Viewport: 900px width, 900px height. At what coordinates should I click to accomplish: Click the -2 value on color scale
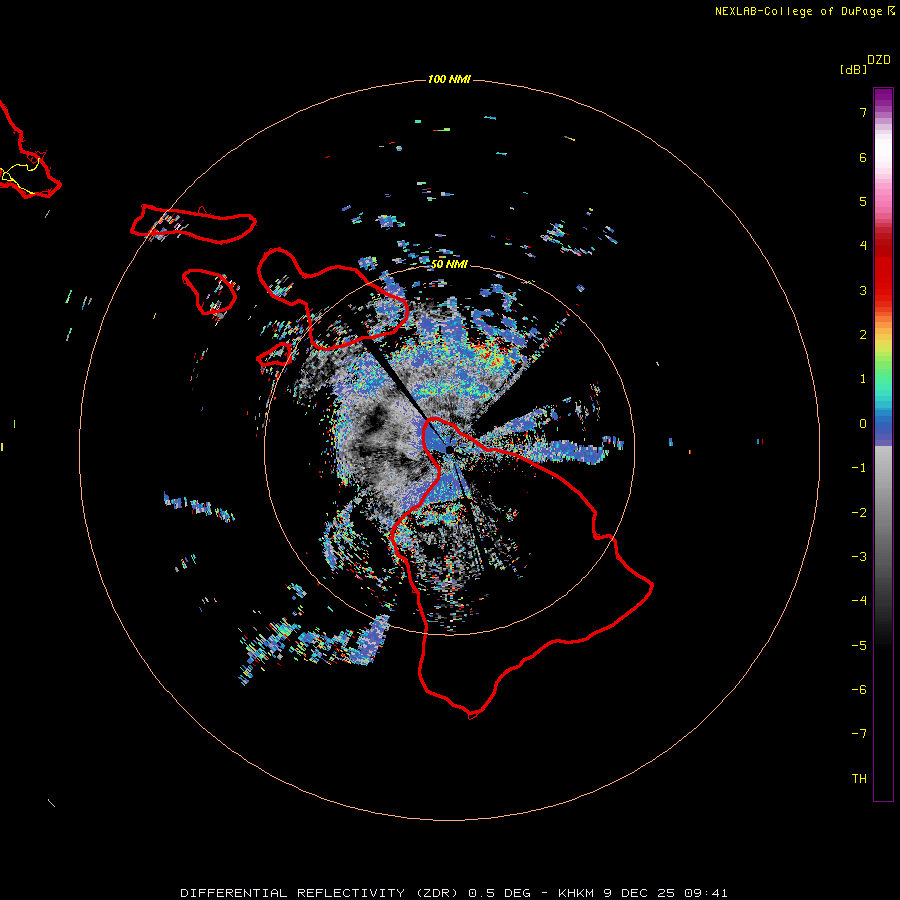point(859,513)
